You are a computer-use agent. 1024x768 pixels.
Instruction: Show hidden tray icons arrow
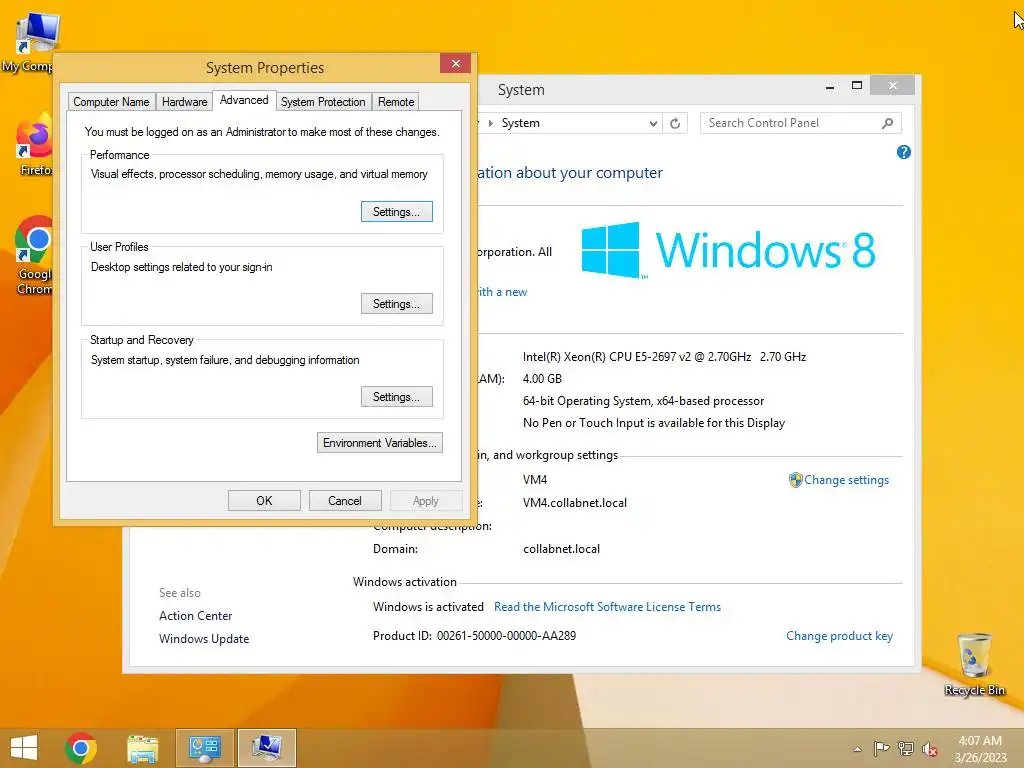(x=857, y=749)
